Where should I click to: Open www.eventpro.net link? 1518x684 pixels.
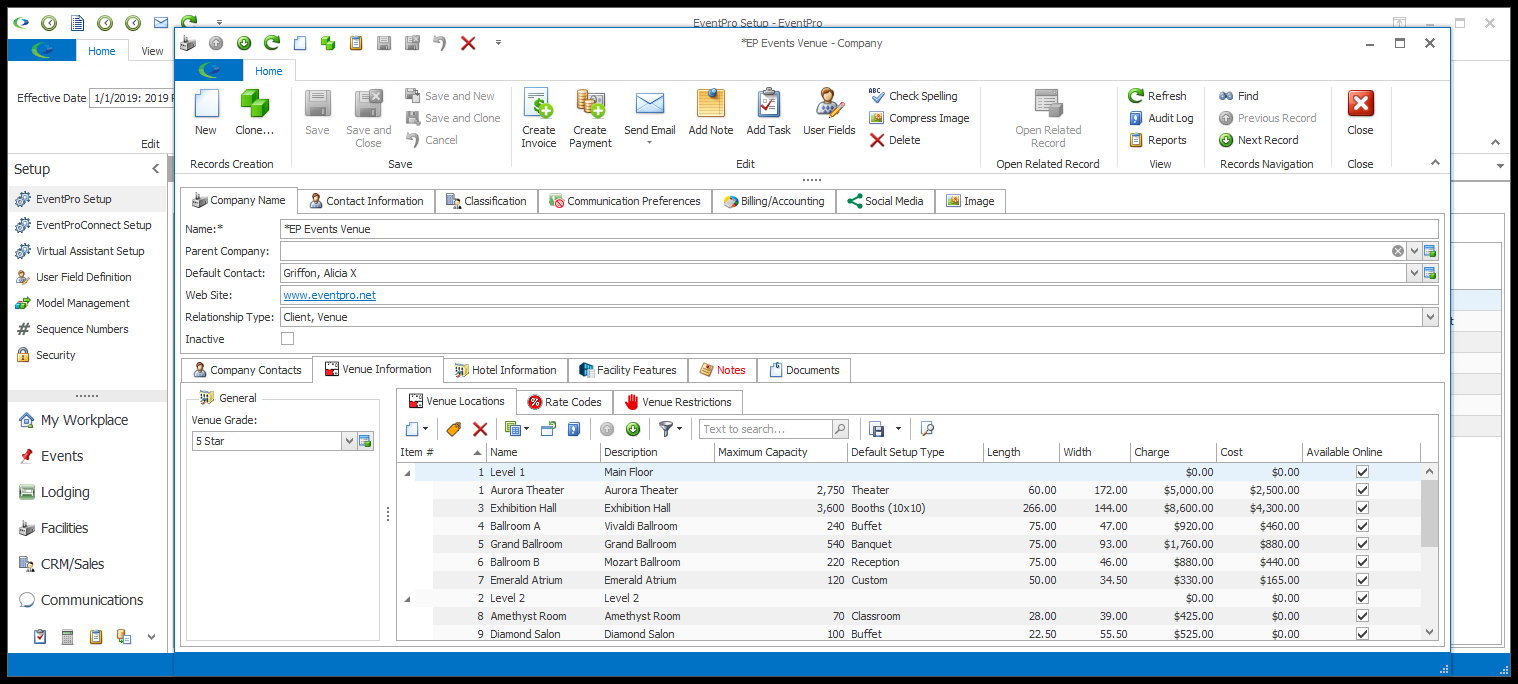(x=330, y=295)
